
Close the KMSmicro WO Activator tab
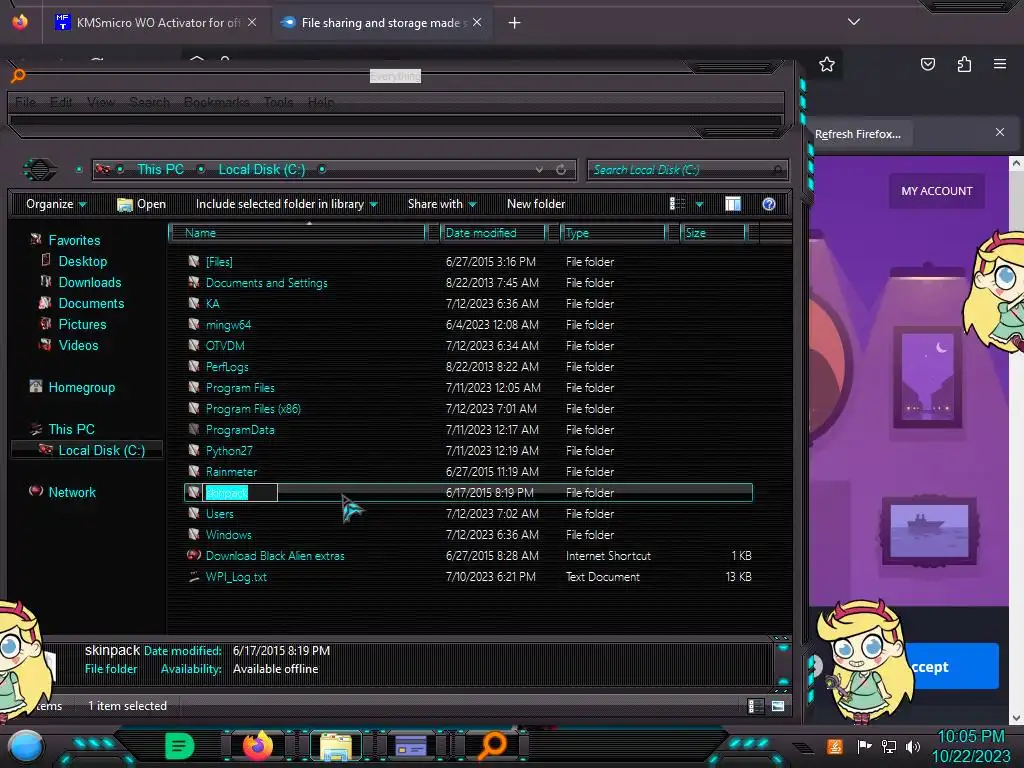252,22
